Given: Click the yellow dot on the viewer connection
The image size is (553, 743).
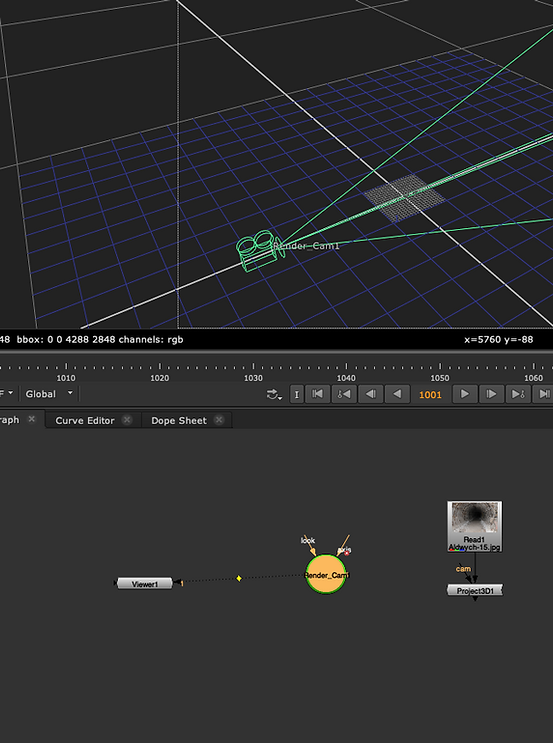Looking at the screenshot, I should click(x=239, y=578).
